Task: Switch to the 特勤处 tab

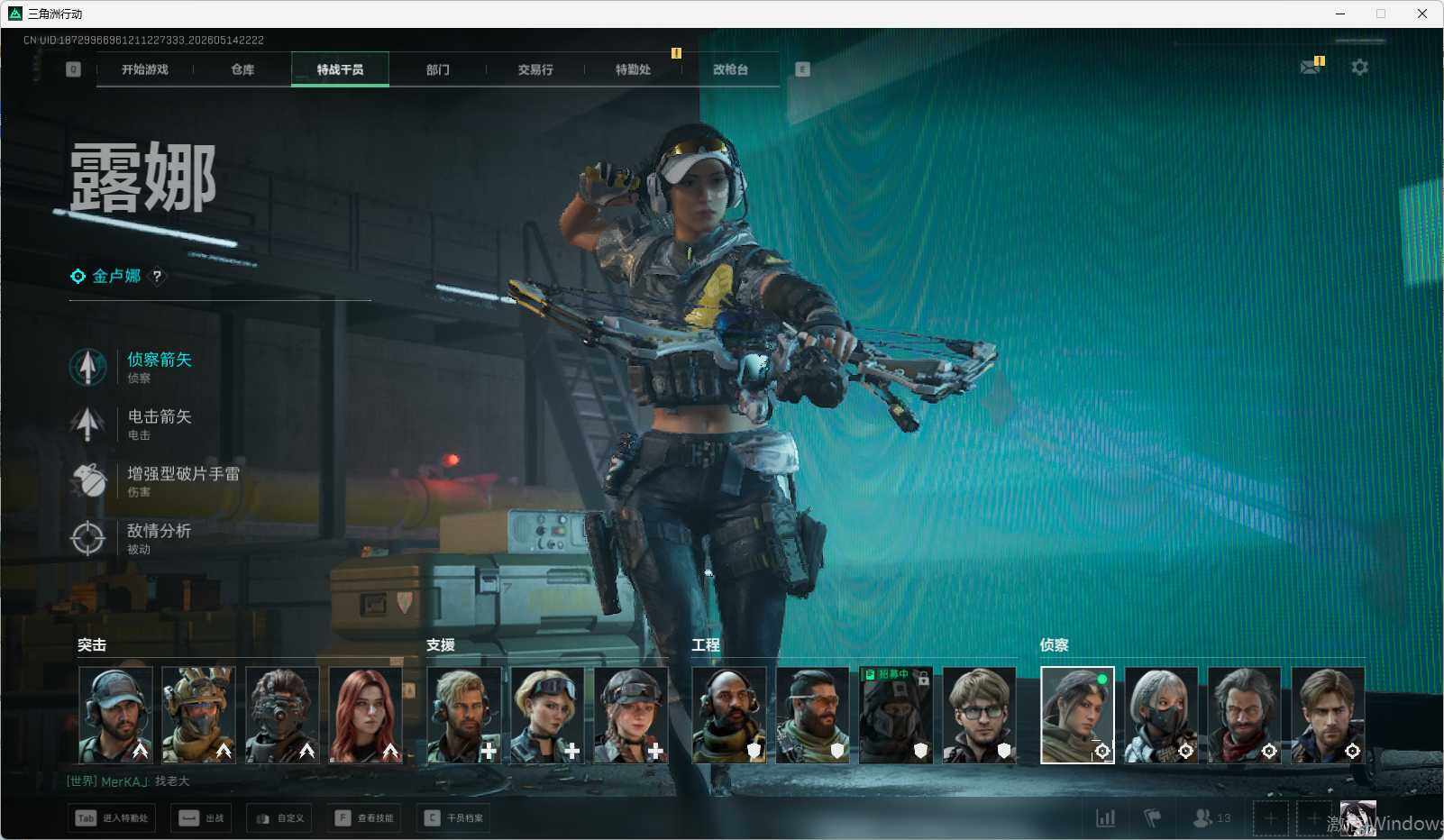Action: (633, 69)
